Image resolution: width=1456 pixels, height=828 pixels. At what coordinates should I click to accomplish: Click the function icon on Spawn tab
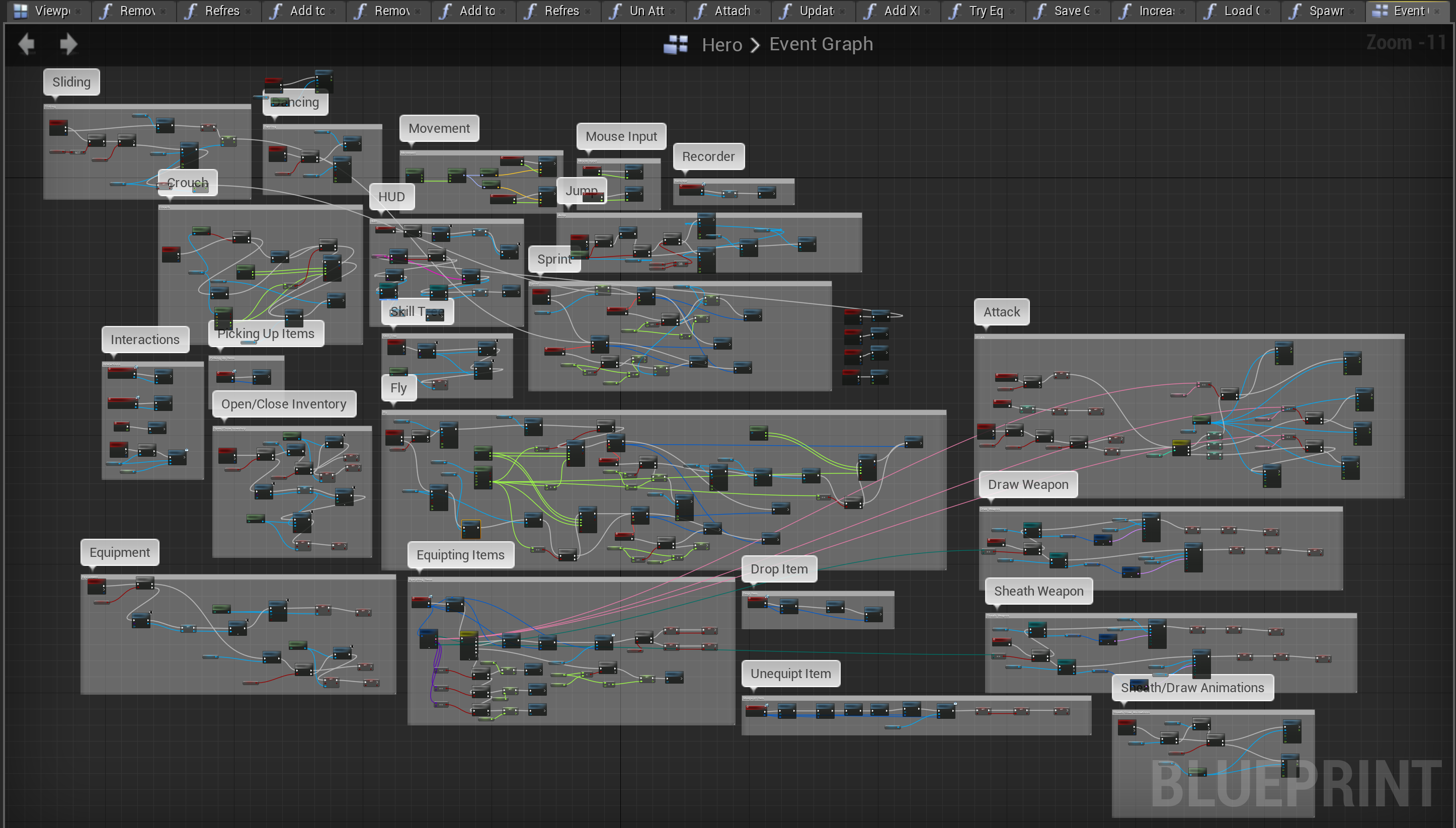(x=1295, y=11)
